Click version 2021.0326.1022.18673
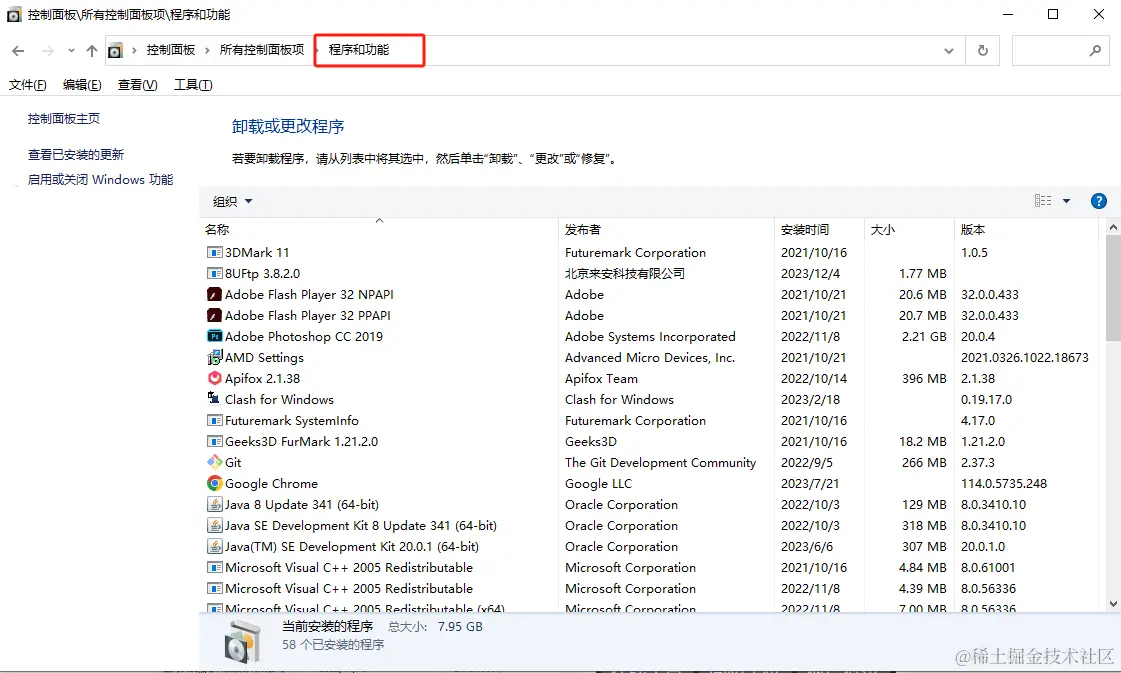This screenshot has width=1121, height=673. (1024, 358)
